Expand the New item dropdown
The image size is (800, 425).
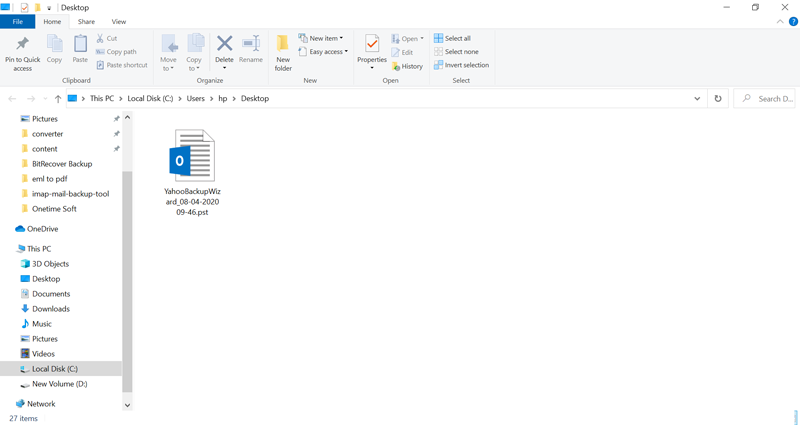point(321,38)
